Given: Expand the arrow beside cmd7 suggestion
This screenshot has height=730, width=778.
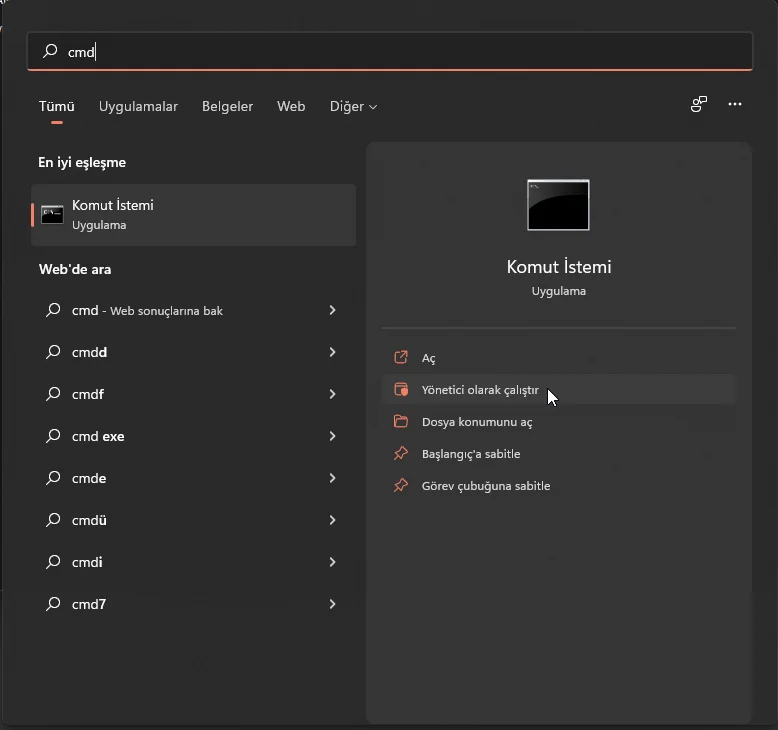Looking at the screenshot, I should click(332, 604).
